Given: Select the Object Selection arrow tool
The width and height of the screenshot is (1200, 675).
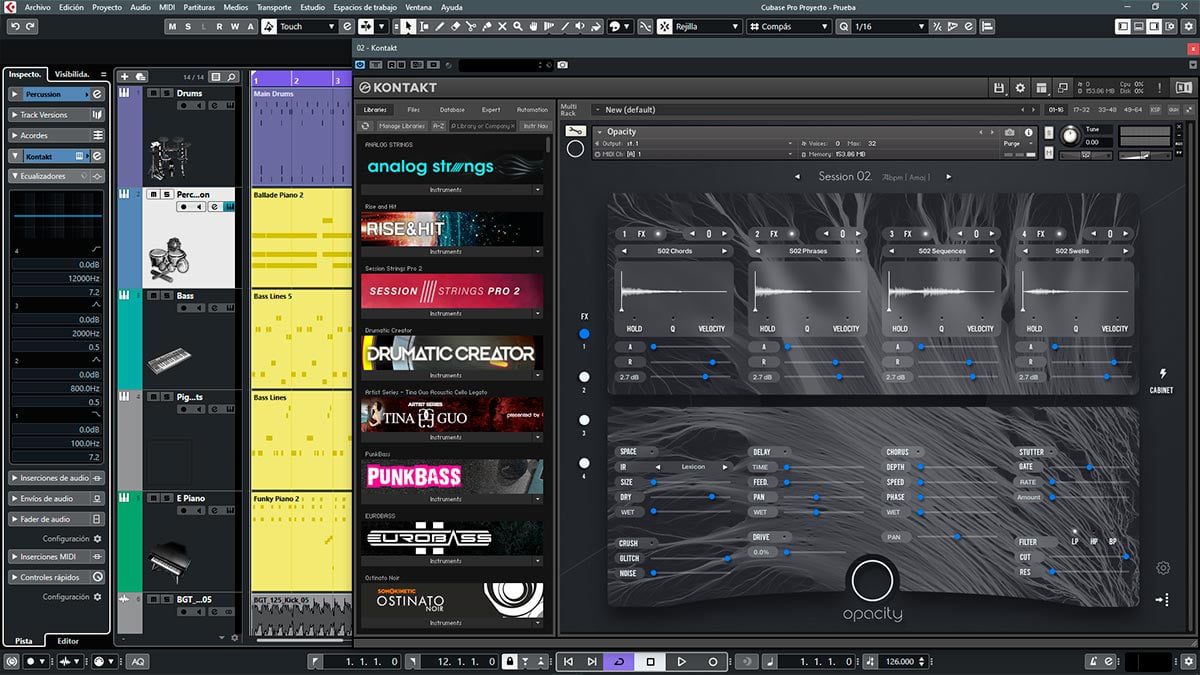Looking at the screenshot, I should 408,27.
